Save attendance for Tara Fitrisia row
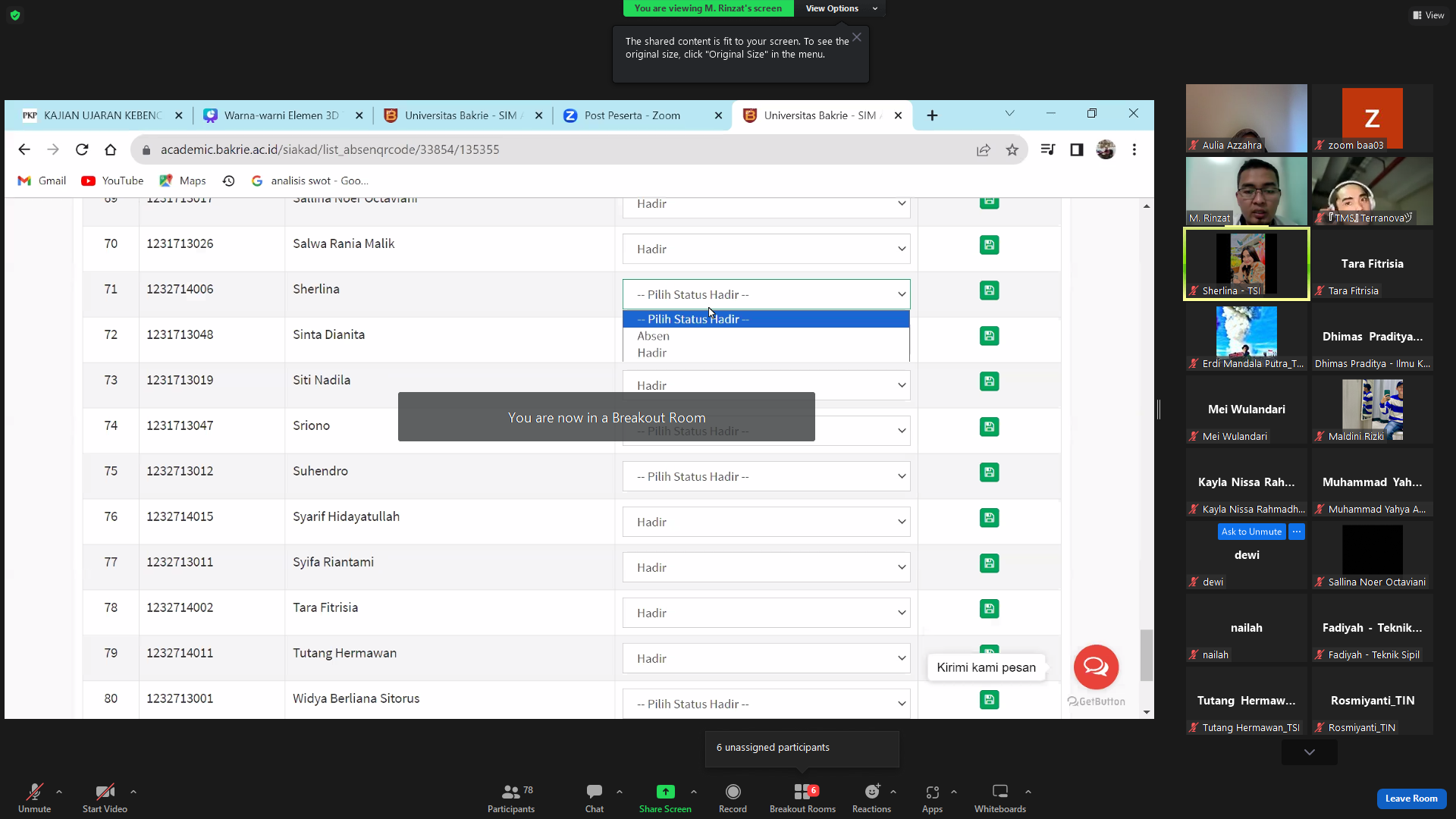 pos(989,609)
